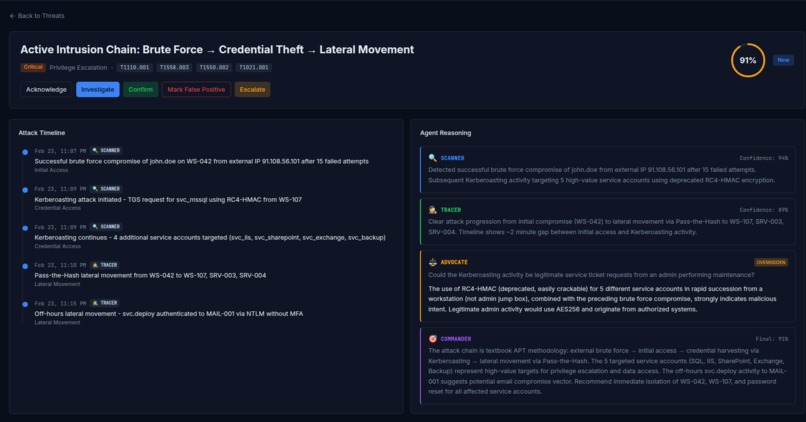Click the SCANNER tag on the Kerberoasting continues event
This screenshot has height=422, width=806.
[x=106, y=227]
